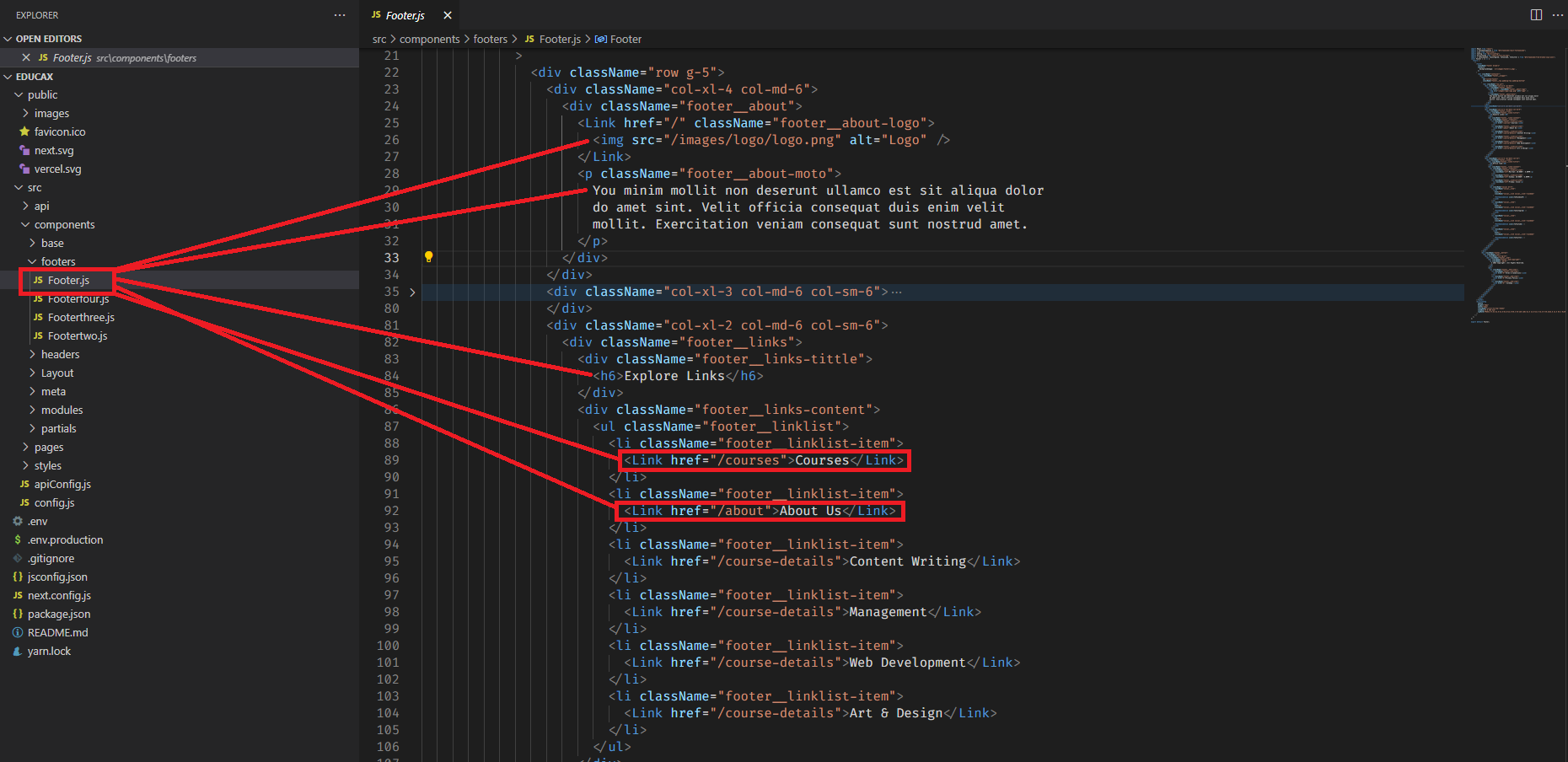This screenshot has width=1568, height=762.
Task: Open Footertwo.js from the file tree
Action: coord(78,335)
